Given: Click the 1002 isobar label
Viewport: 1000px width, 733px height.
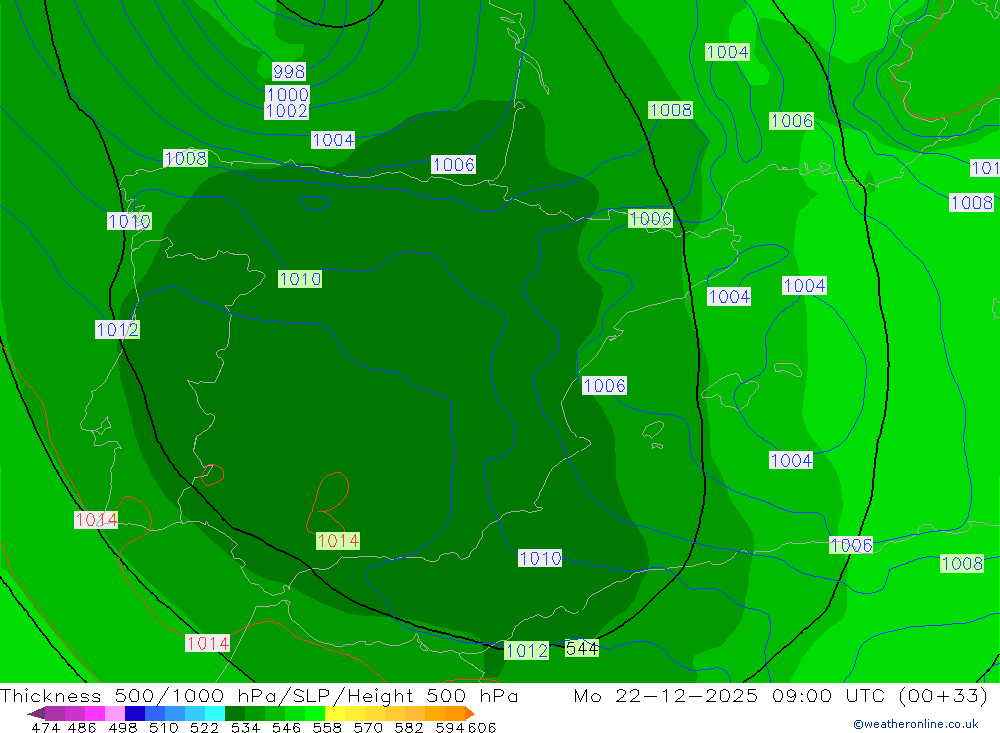Looking at the screenshot, I should pyautogui.click(x=286, y=110).
